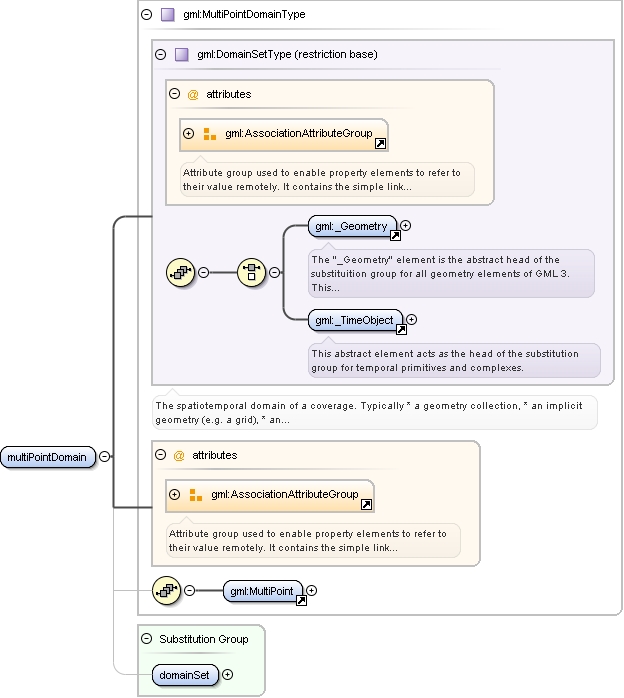Screen dimensions: 624x698
Task: Expand the gml:_TimeObject element
Action: (x=412, y=320)
